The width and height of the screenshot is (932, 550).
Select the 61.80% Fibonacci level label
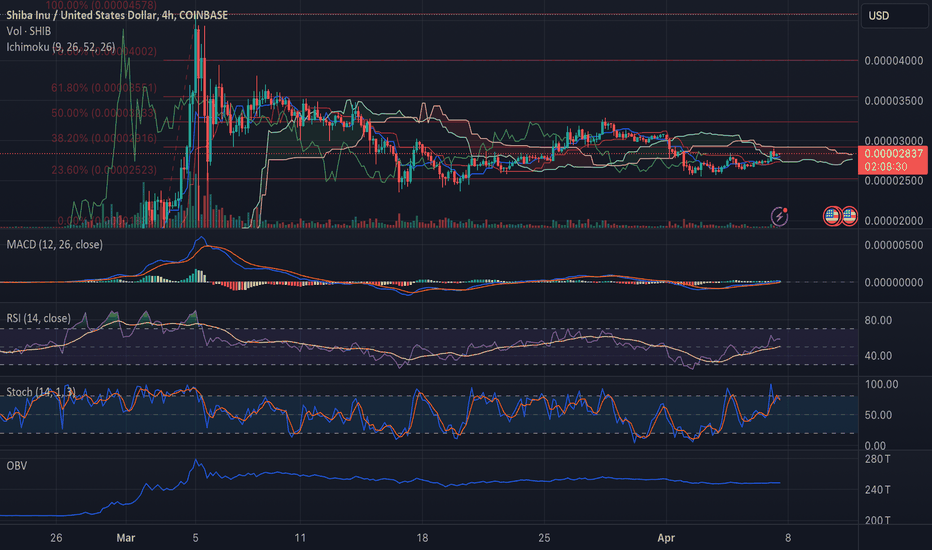(x=104, y=88)
